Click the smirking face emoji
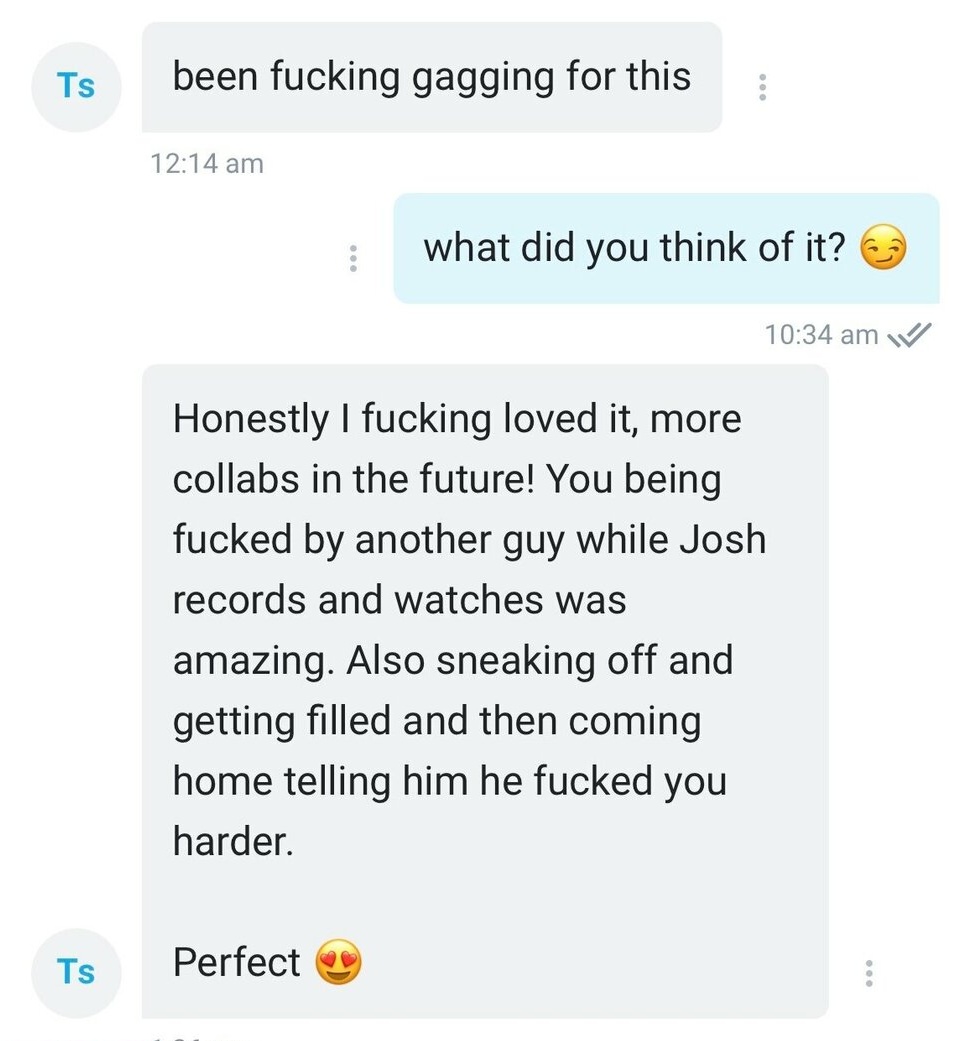 coord(884,249)
